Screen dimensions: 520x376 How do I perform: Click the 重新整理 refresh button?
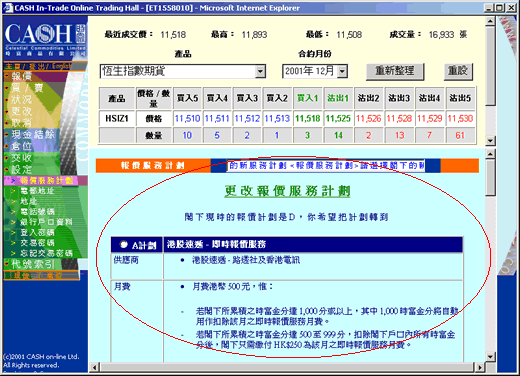tap(395, 71)
